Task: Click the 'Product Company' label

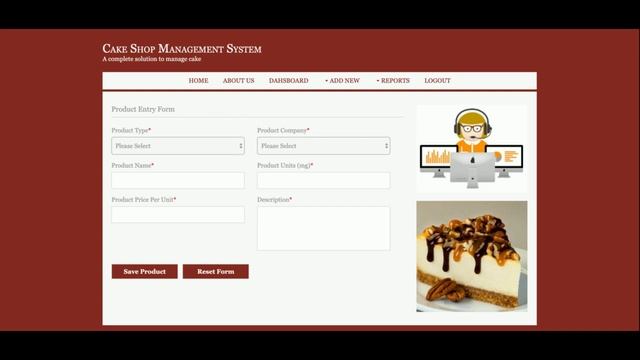Action: click(x=283, y=130)
